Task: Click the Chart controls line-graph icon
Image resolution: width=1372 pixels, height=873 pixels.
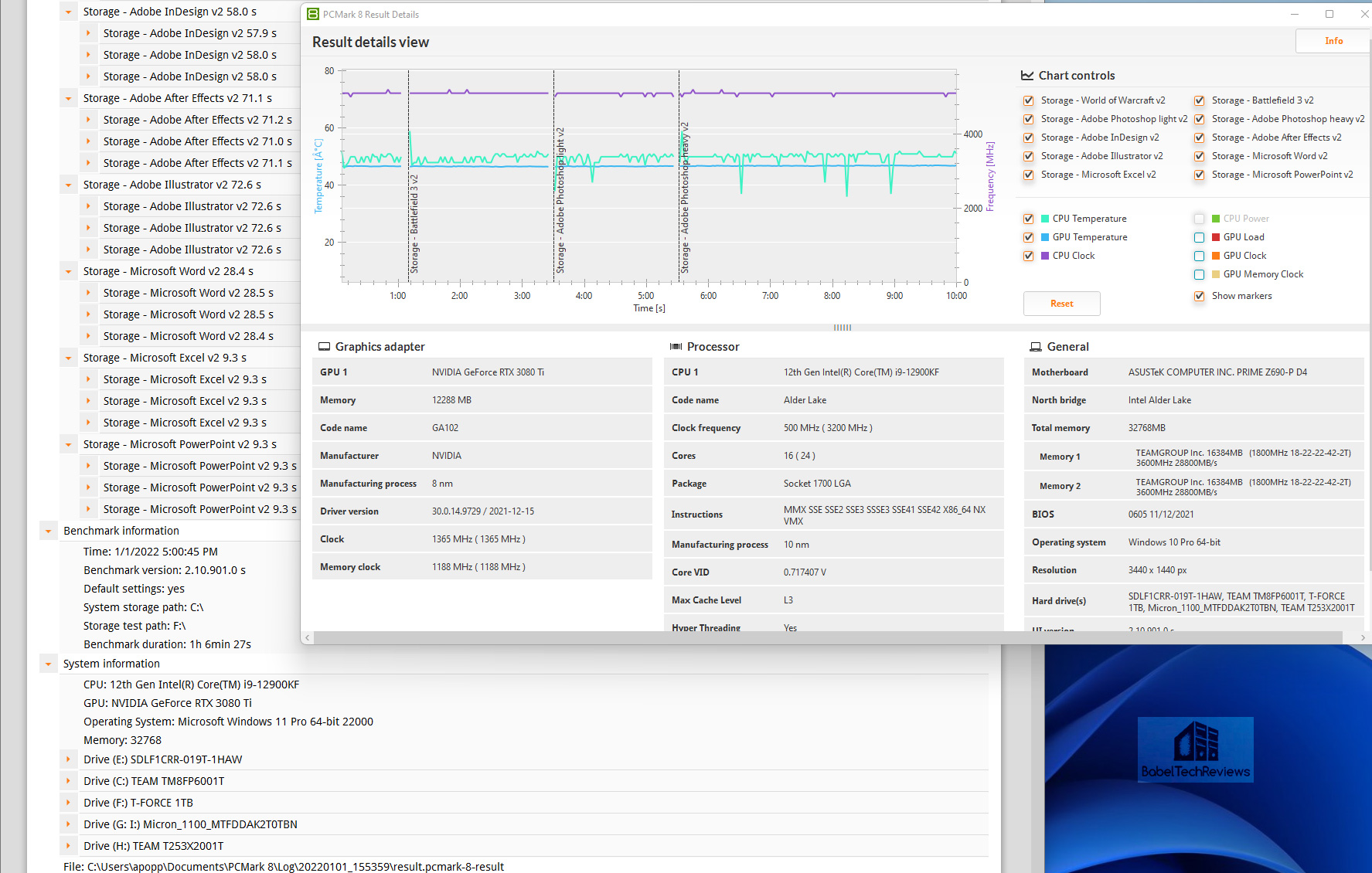Action: point(1027,76)
